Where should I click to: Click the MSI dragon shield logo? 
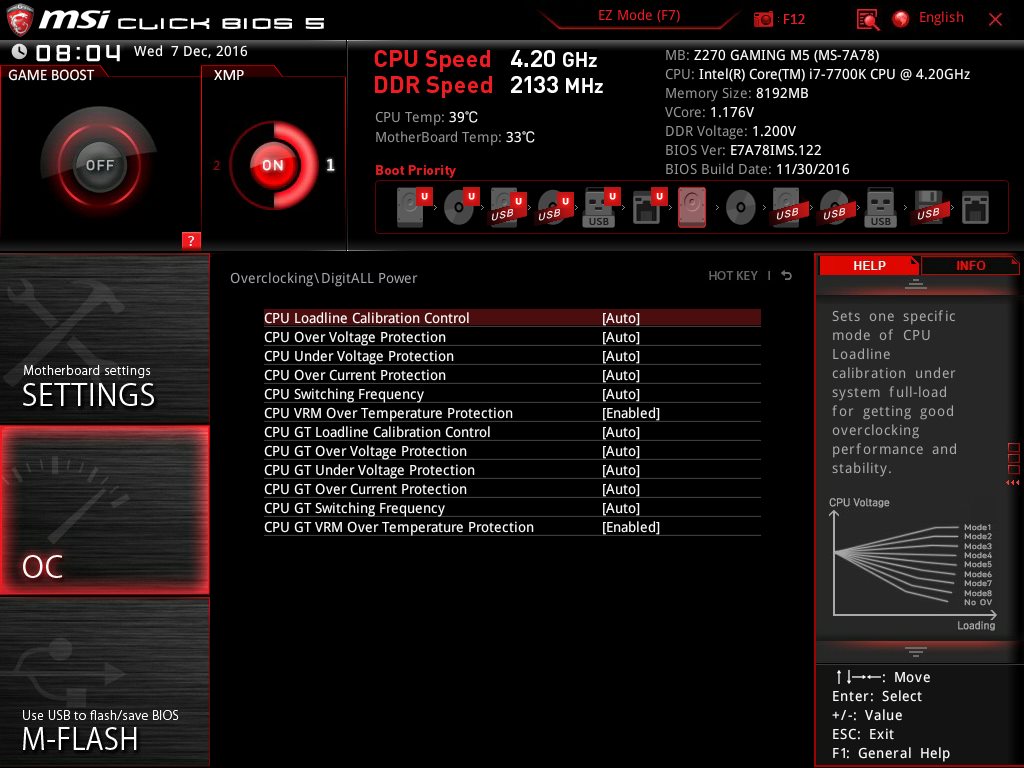pos(20,20)
